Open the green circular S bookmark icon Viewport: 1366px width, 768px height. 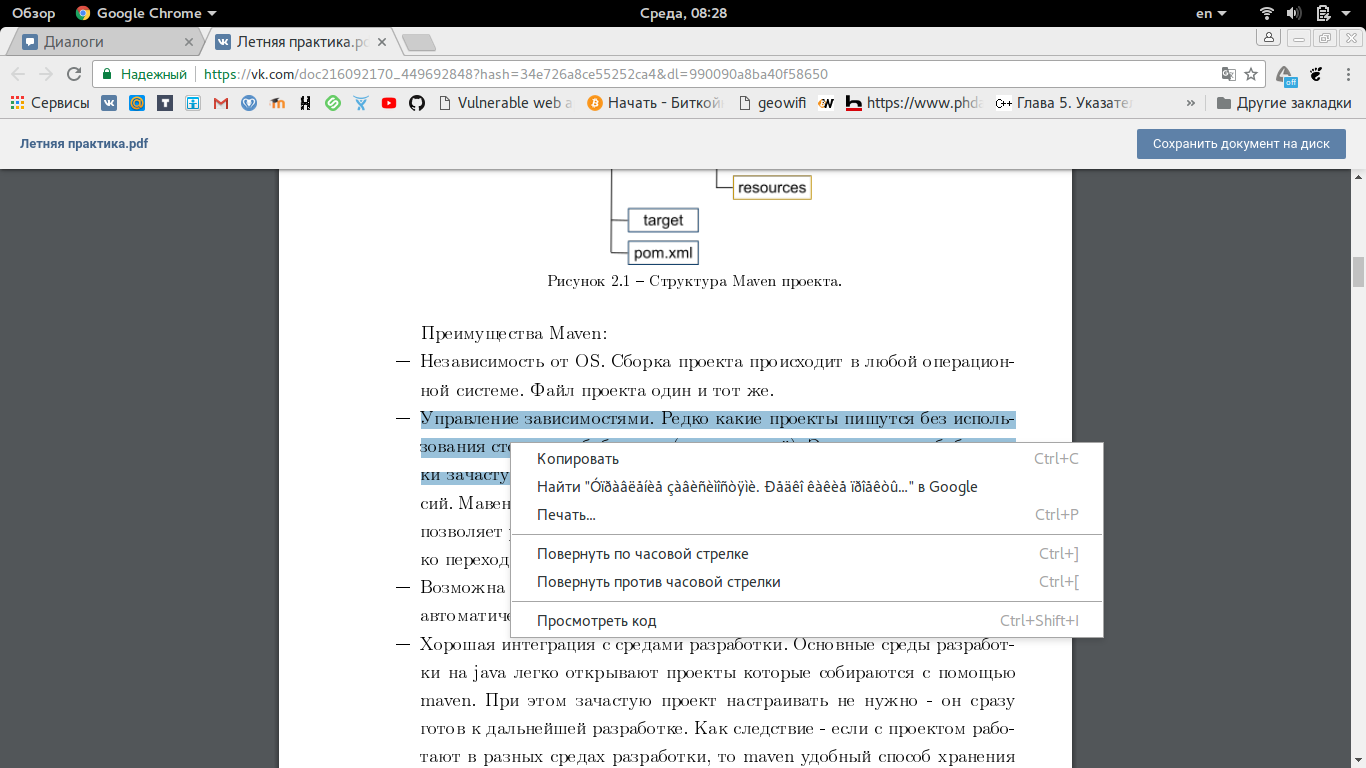pyautogui.click(x=333, y=102)
